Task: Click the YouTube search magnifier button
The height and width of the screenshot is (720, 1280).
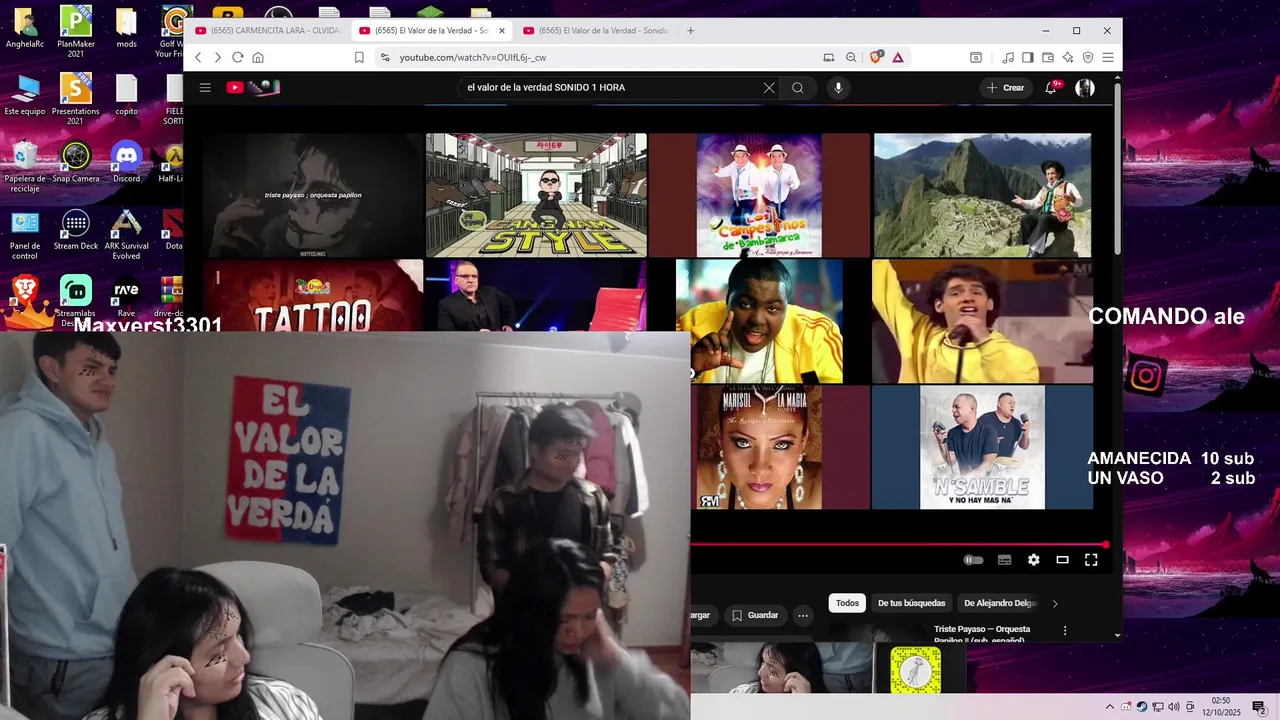Action: [798, 88]
